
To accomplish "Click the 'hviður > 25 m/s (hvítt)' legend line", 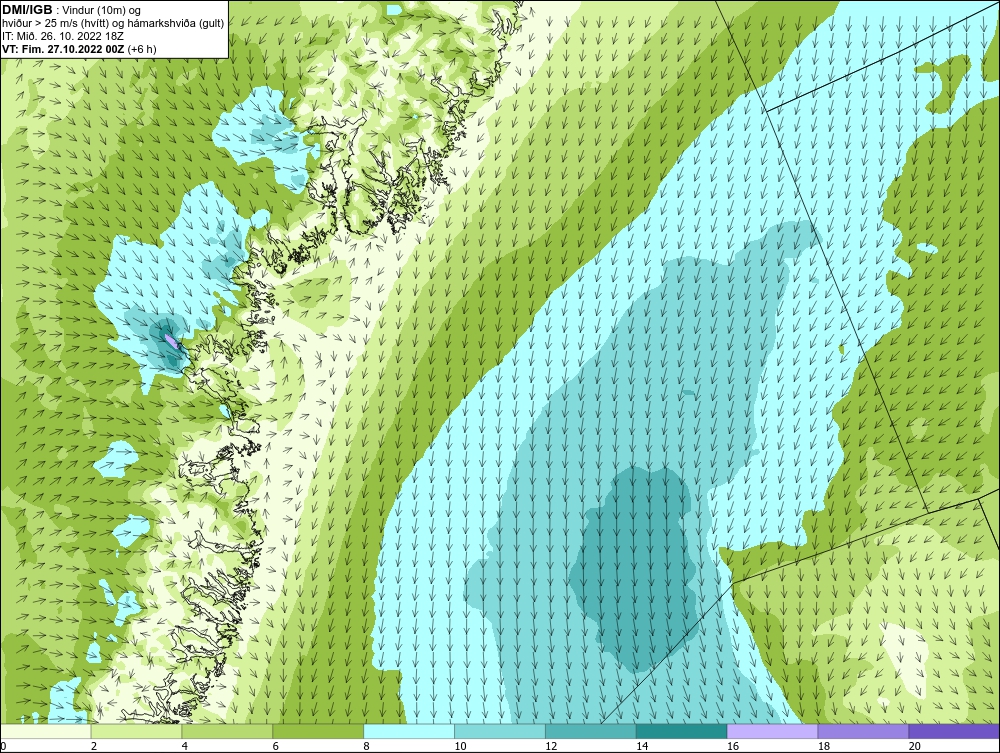I will 114,23.
